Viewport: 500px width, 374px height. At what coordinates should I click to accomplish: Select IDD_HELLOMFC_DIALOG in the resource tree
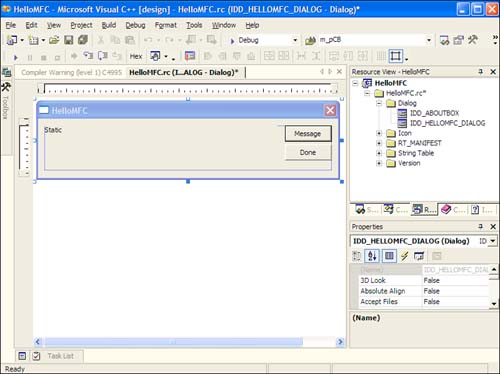tap(447, 123)
